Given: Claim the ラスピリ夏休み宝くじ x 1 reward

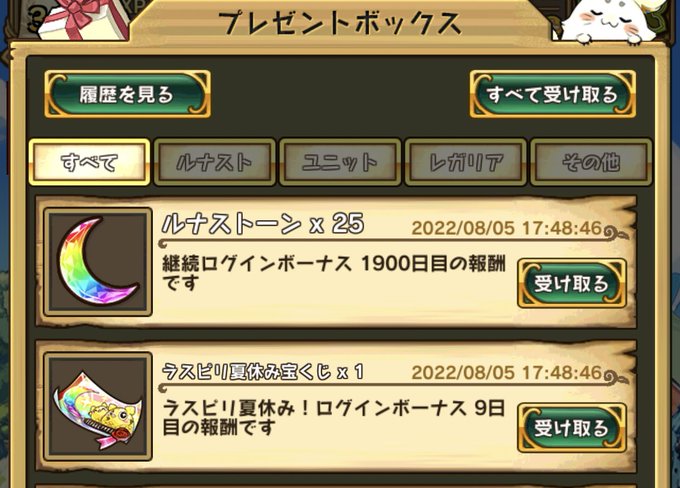Looking at the screenshot, I should [x=572, y=428].
